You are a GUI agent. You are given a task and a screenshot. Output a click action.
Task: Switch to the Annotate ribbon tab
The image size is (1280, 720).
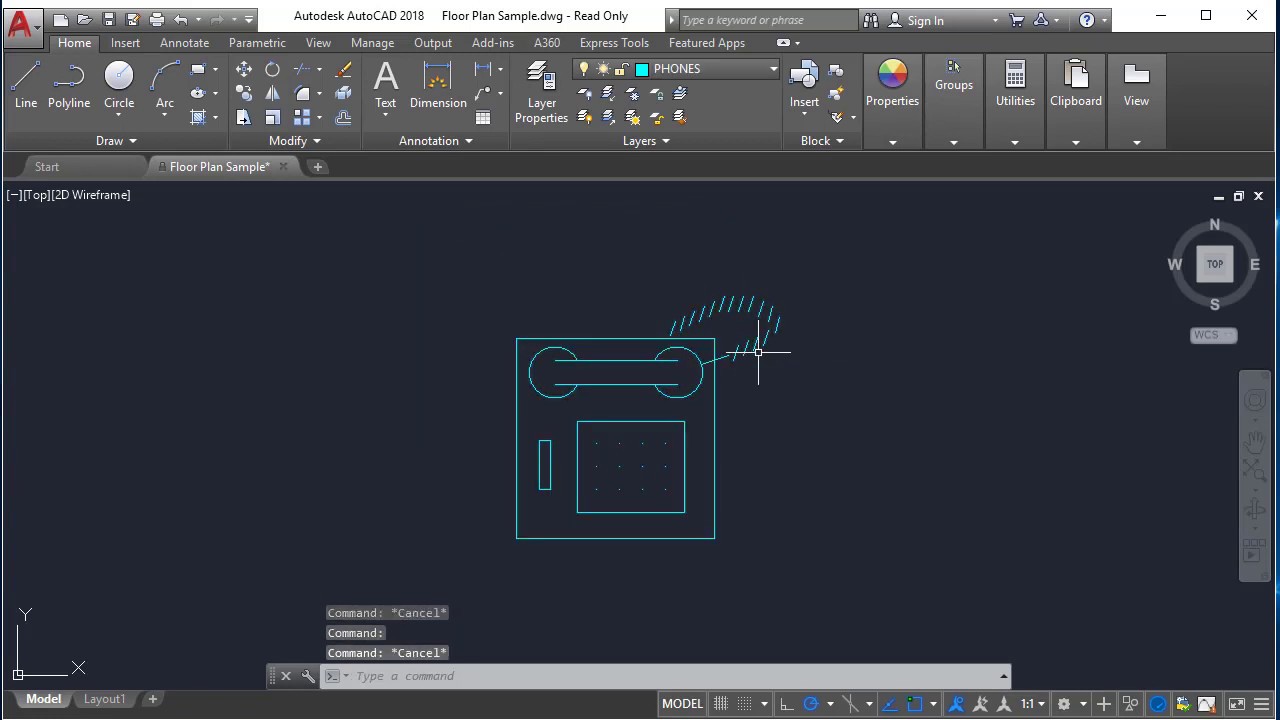click(184, 43)
